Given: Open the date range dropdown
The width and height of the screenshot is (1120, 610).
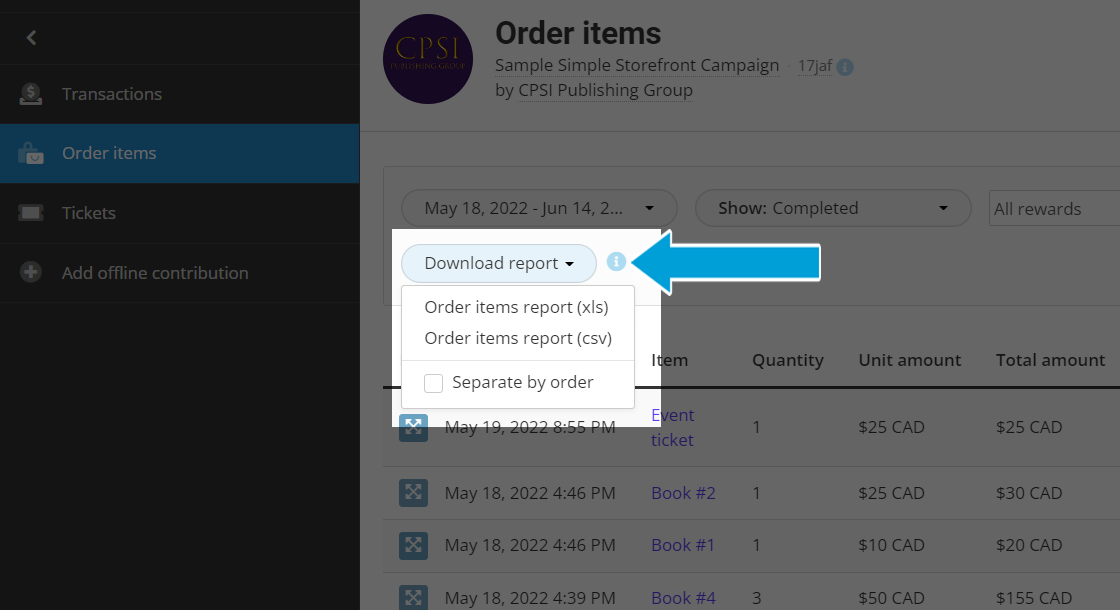Looking at the screenshot, I should 539,209.
